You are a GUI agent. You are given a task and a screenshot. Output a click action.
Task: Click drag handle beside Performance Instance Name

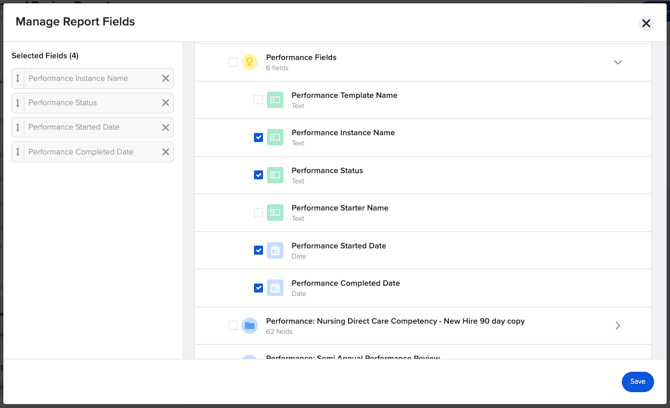click(18, 78)
